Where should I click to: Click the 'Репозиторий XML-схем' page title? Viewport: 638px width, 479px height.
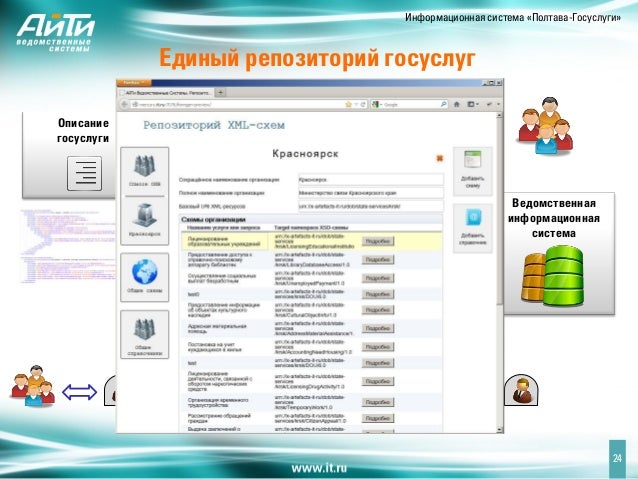214,125
